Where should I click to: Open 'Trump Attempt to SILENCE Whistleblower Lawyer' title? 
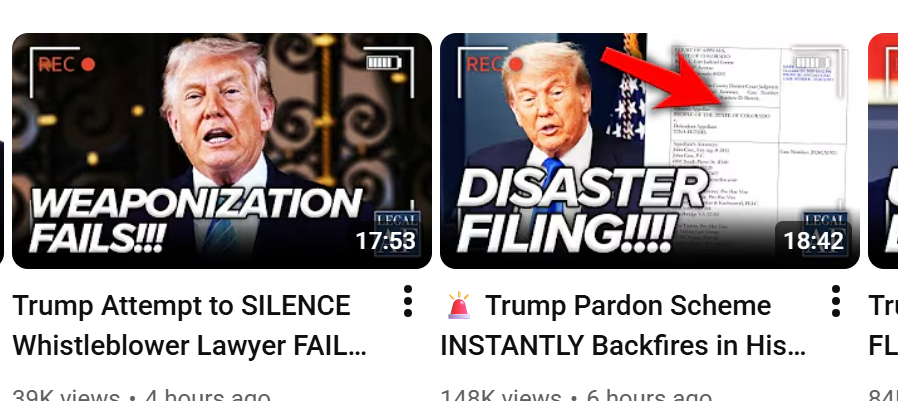190,325
